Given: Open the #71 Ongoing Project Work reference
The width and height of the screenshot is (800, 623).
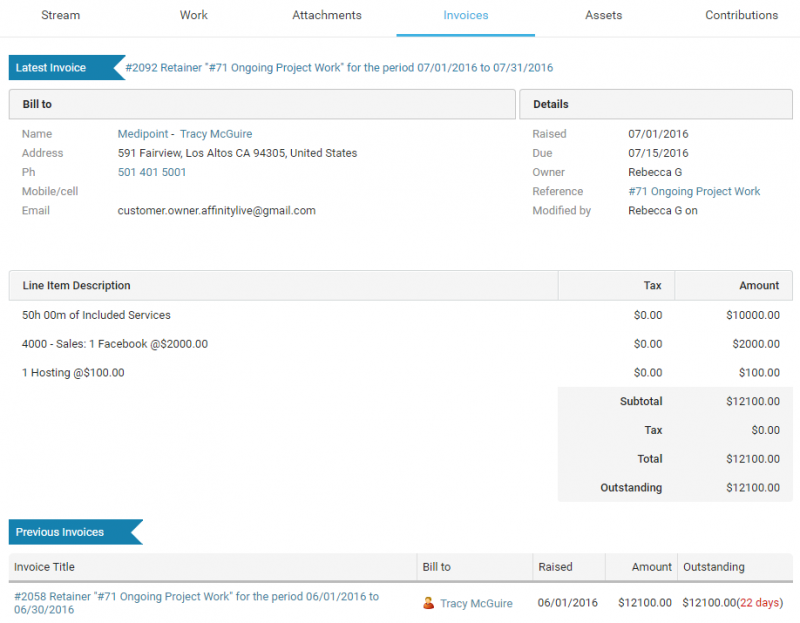Looking at the screenshot, I should click(x=694, y=191).
